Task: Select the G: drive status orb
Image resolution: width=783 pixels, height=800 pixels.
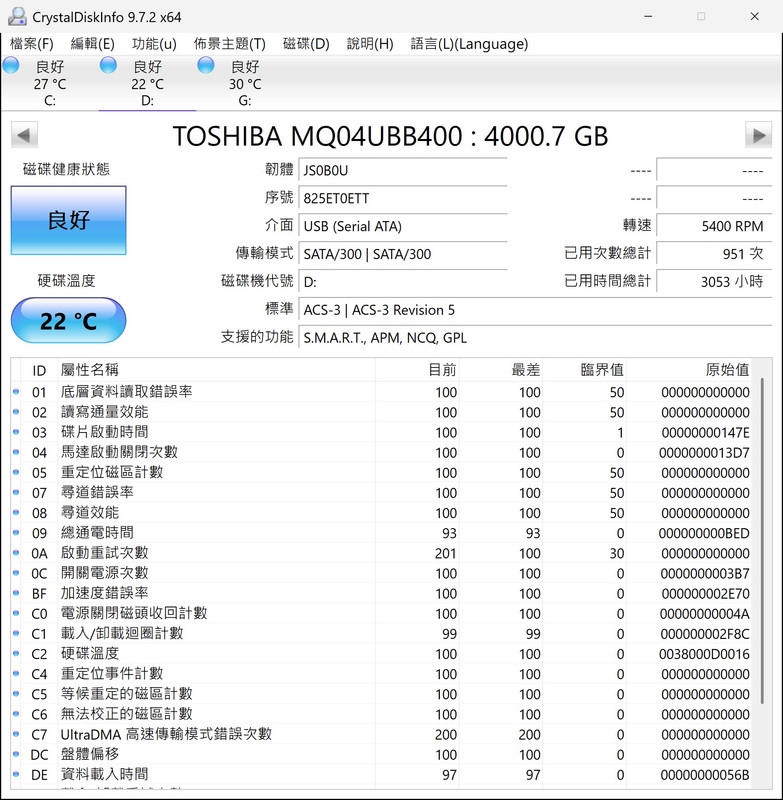Action: (206, 65)
